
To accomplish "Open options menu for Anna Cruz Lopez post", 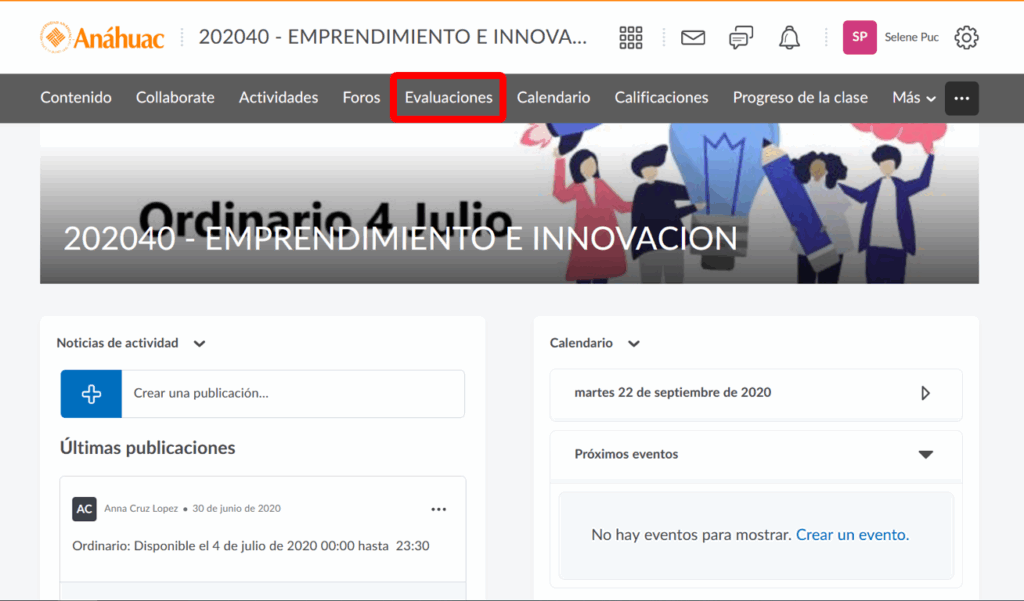I will click(x=438, y=509).
